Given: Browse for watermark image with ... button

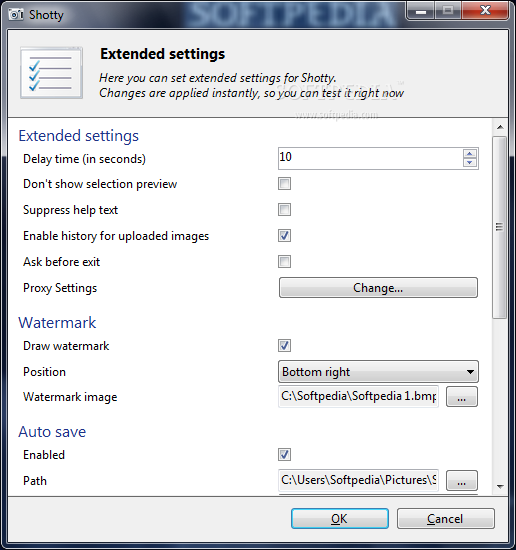Looking at the screenshot, I should (x=462, y=397).
